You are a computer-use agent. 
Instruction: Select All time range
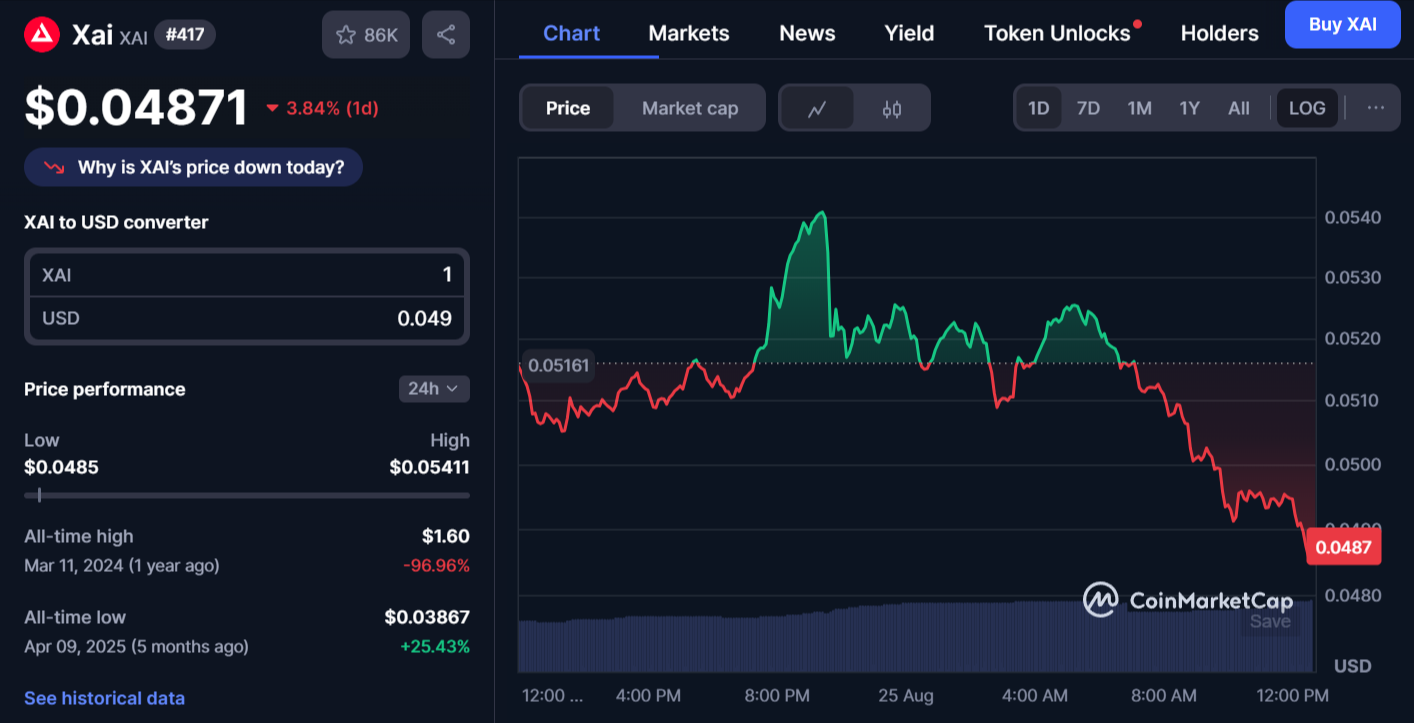click(1239, 108)
